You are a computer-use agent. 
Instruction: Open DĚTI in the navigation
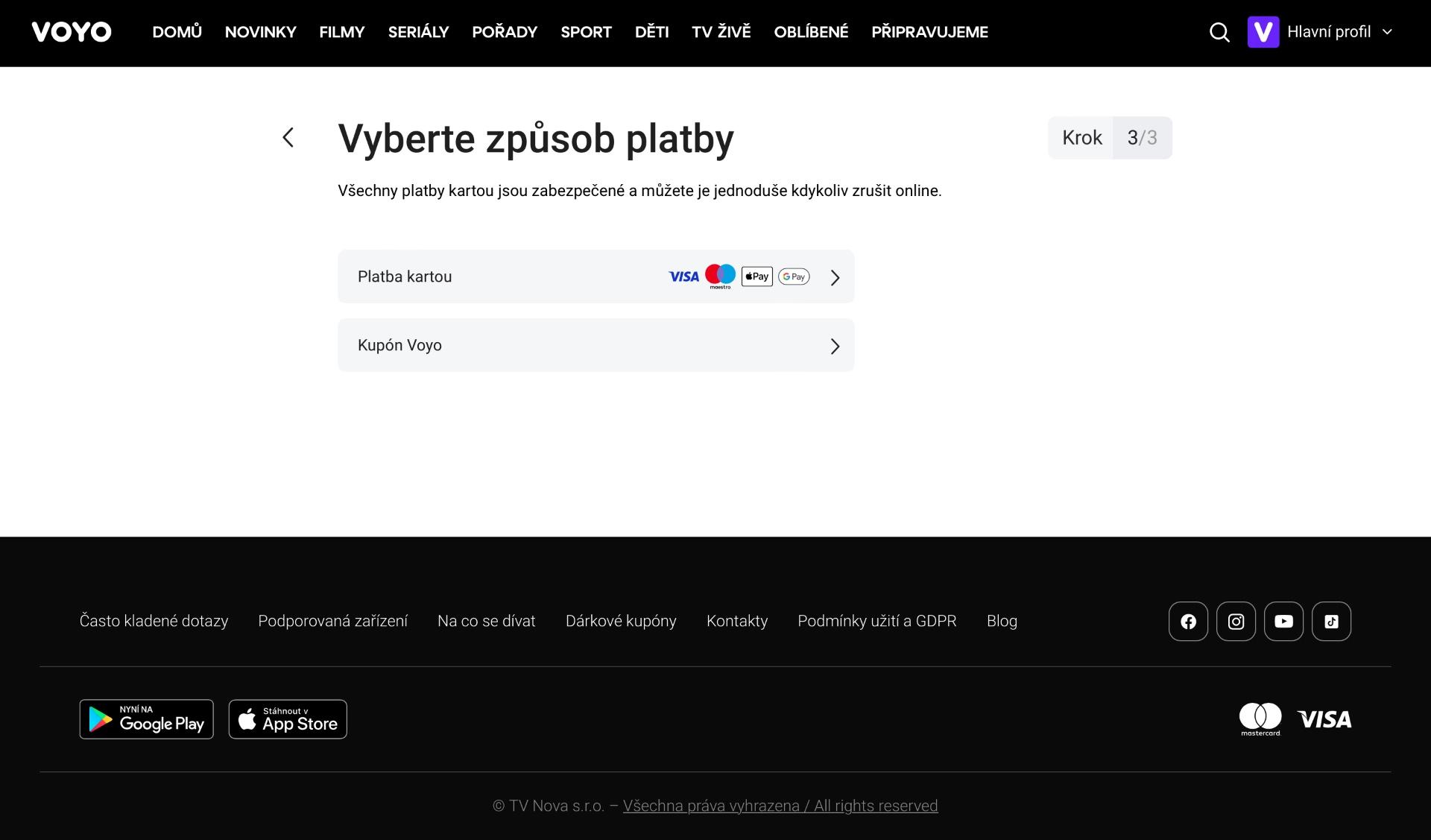point(652,32)
